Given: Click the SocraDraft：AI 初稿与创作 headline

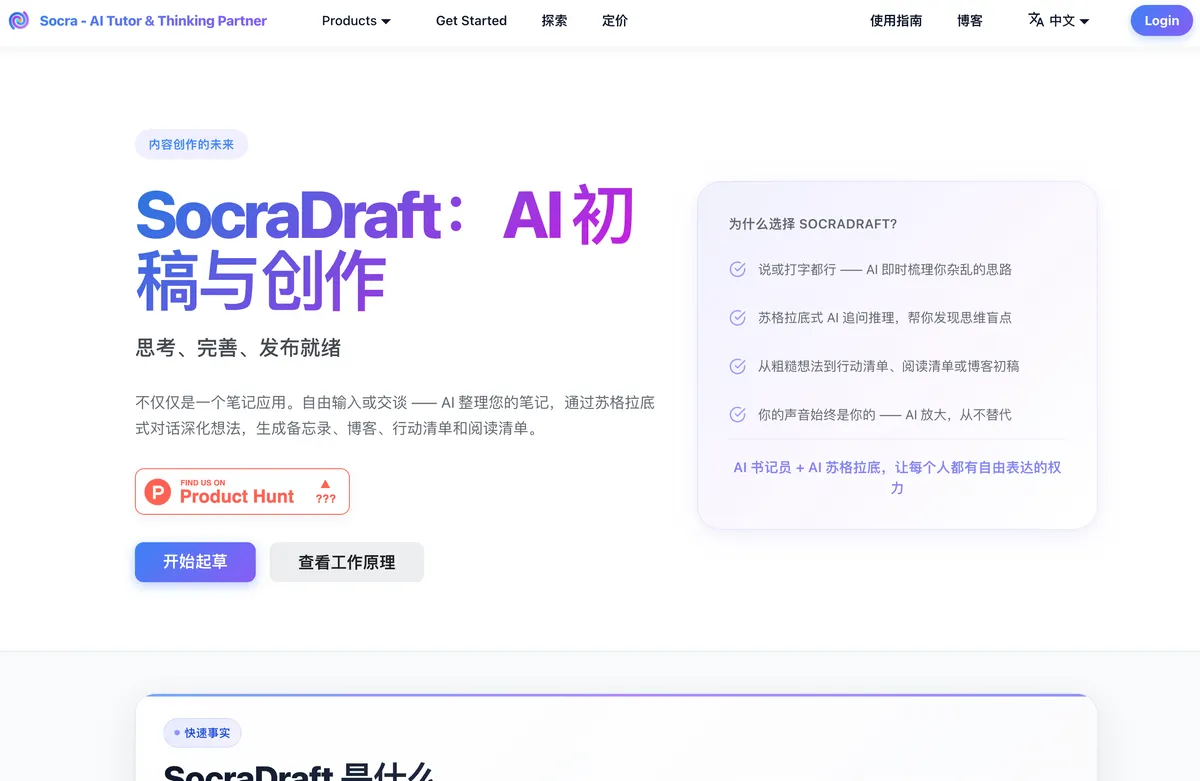Looking at the screenshot, I should coord(385,249).
